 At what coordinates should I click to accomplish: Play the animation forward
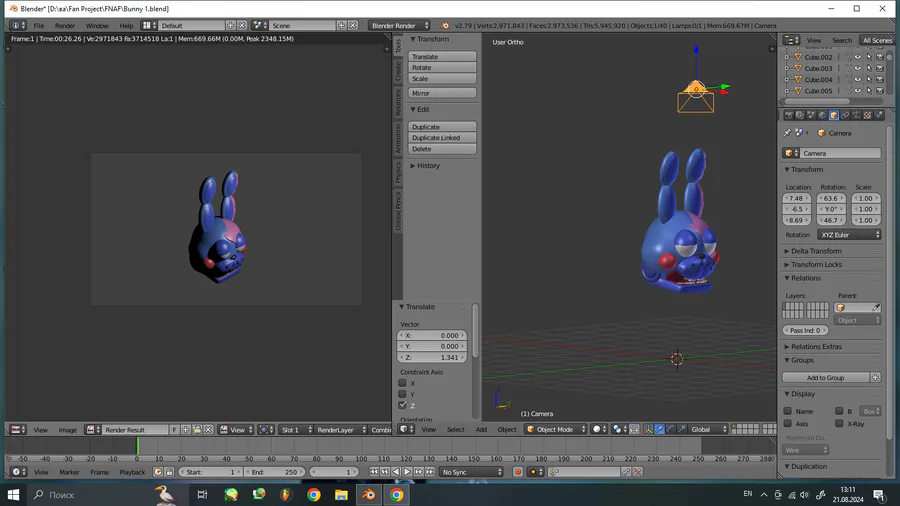pos(407,472)
